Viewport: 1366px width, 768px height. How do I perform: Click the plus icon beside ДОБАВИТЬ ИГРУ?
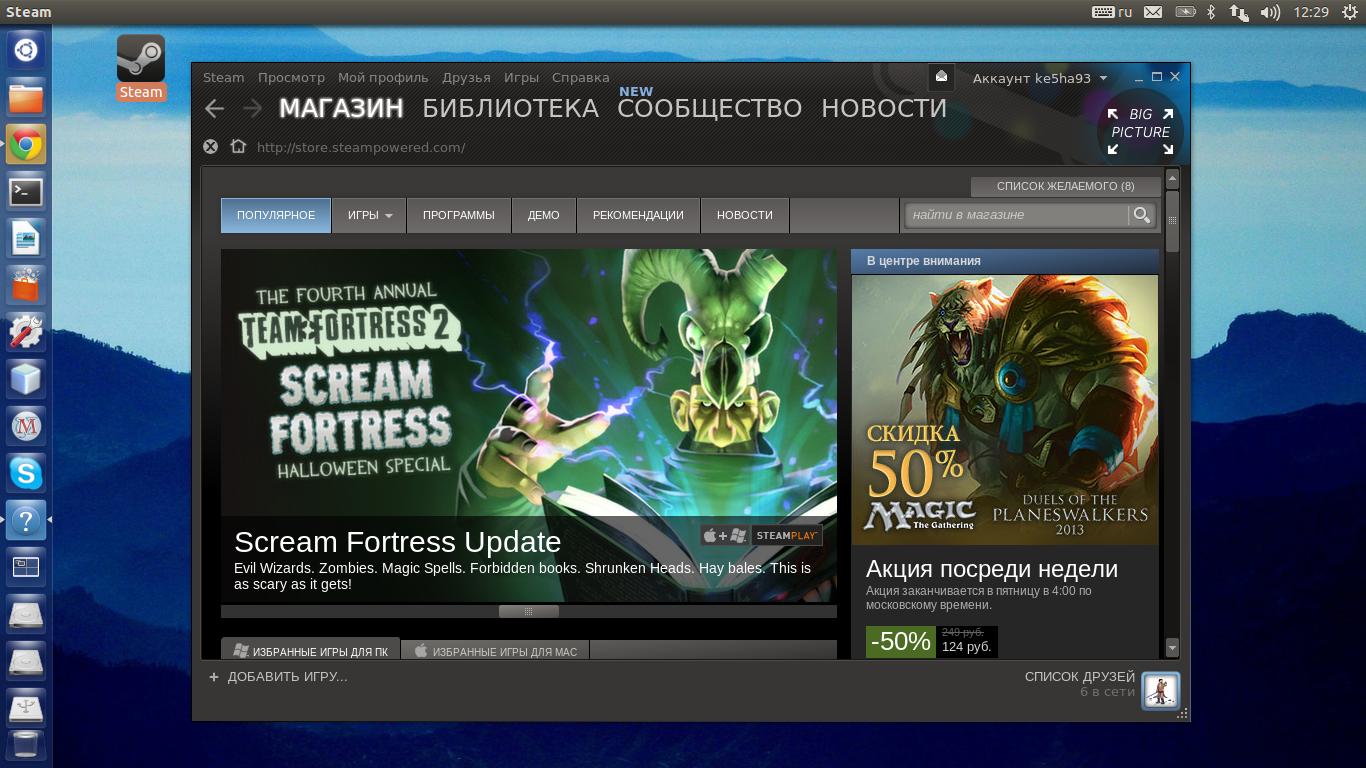214,677
